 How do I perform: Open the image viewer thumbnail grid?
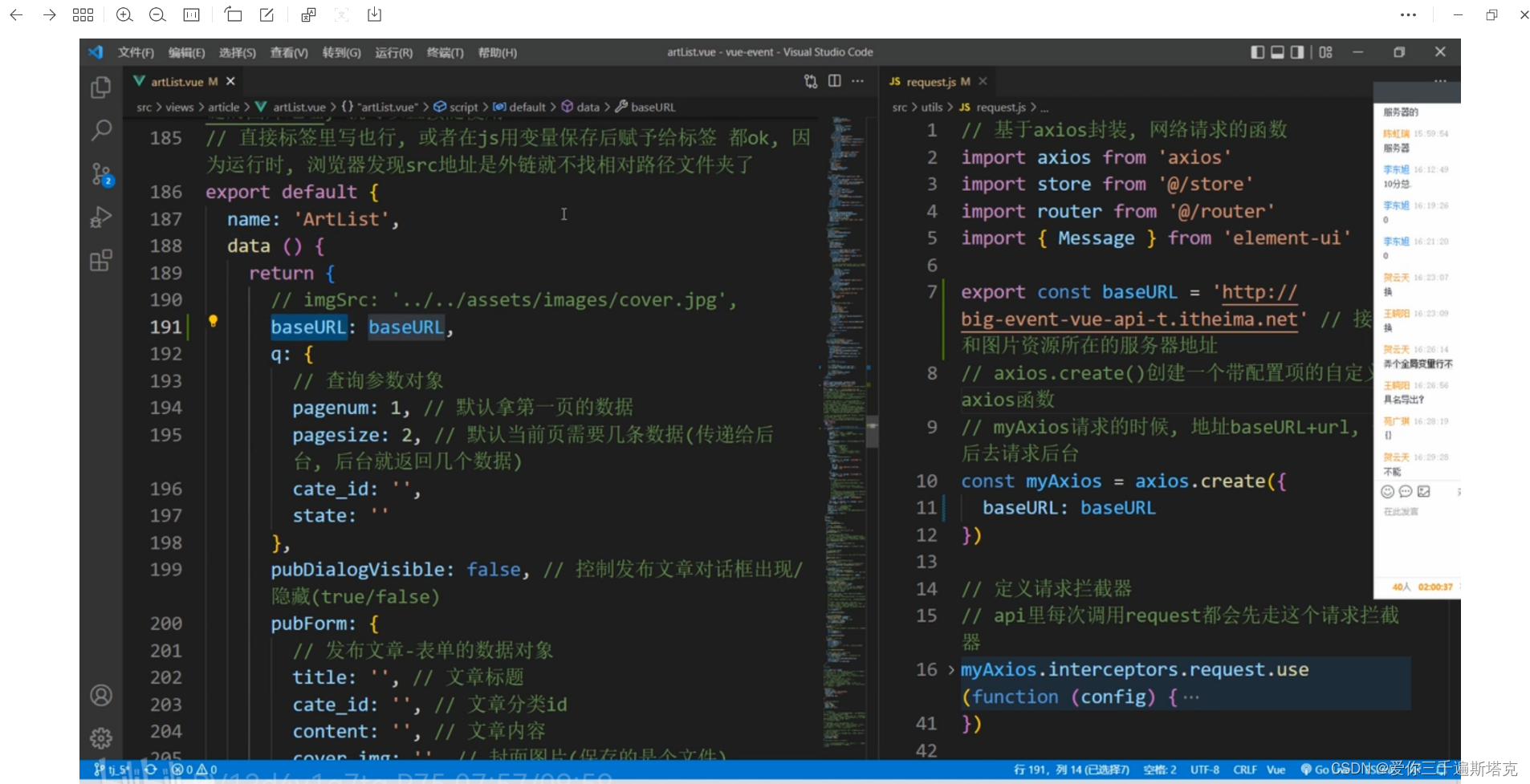point(83,14)
